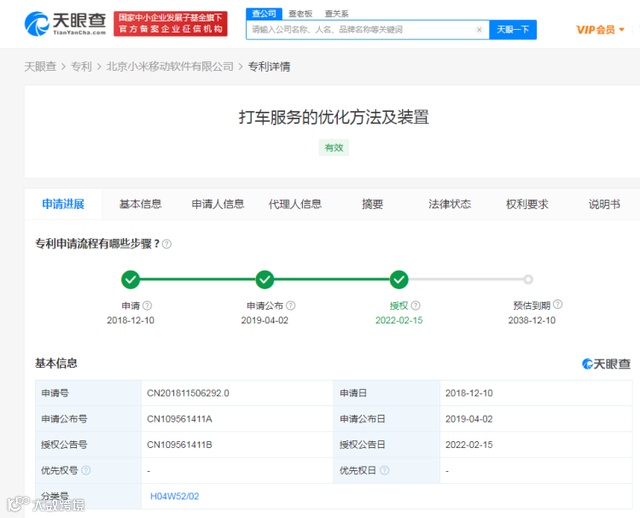Viewport: 640px width, 518px height.
Task: Expand the VIP会员 dropdown menu
Action: click(600, 30)
